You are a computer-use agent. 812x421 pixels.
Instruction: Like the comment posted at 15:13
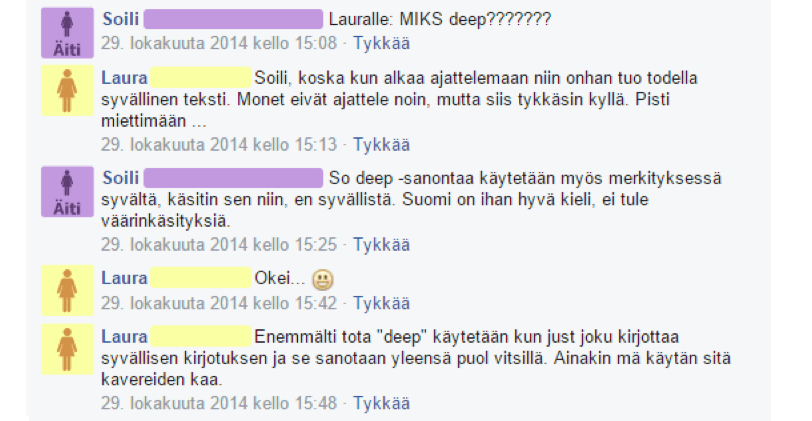(381, 144)
